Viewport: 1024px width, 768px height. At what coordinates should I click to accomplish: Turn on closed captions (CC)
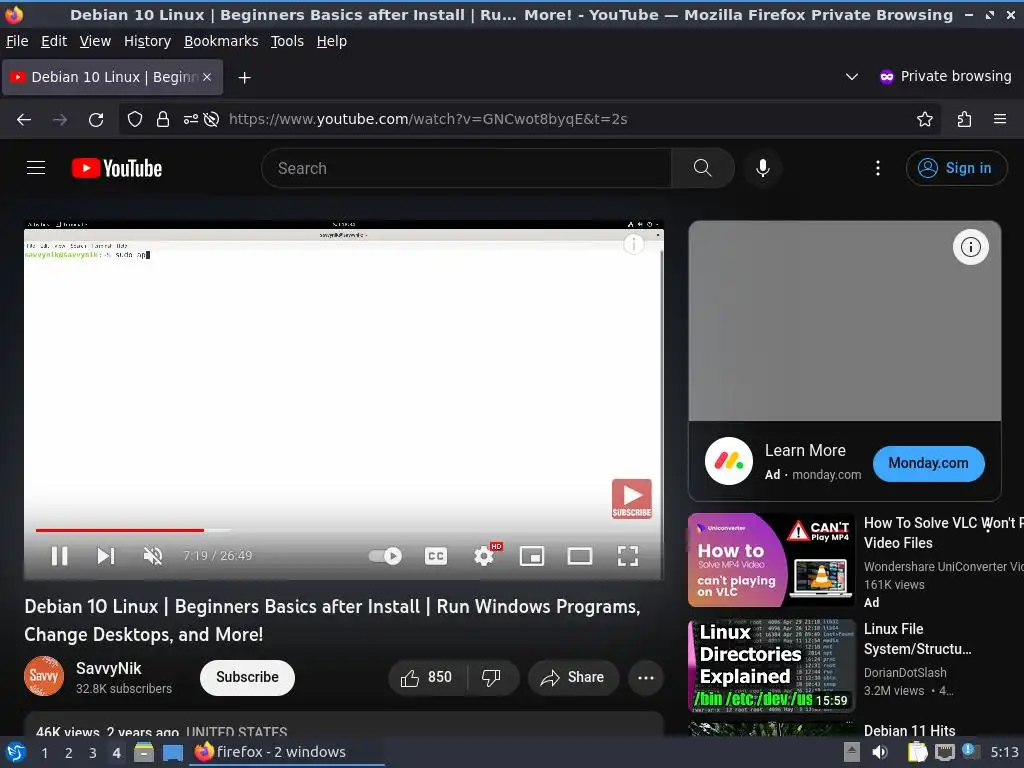tap(436, 556)
